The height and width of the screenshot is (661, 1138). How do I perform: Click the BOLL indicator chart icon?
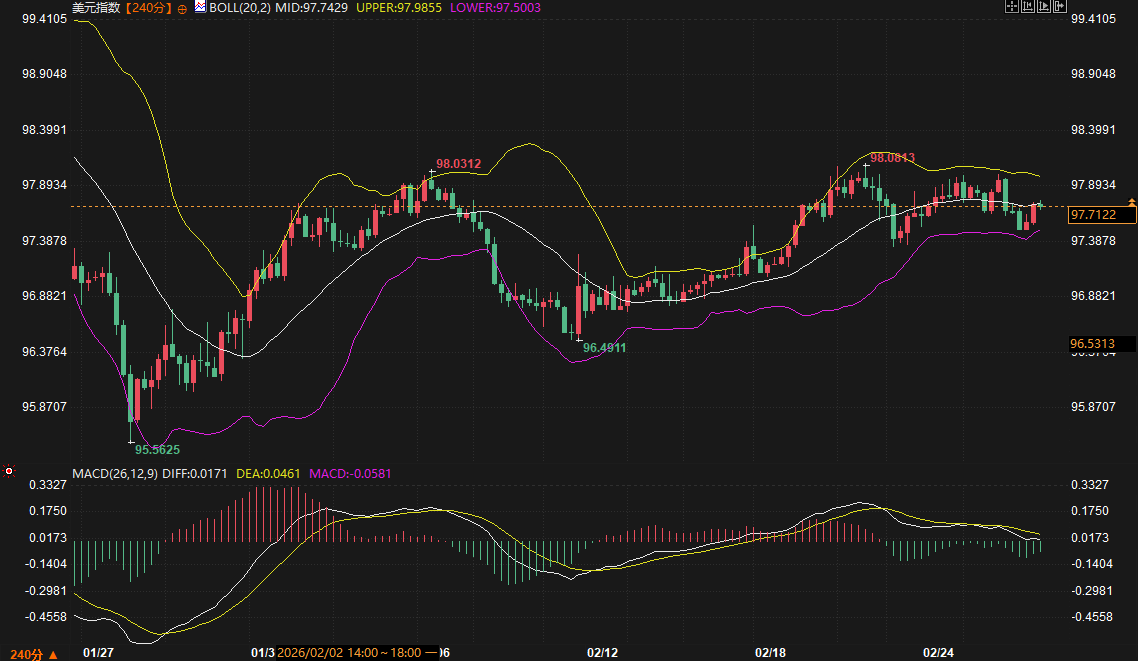[x=200, y=7]
